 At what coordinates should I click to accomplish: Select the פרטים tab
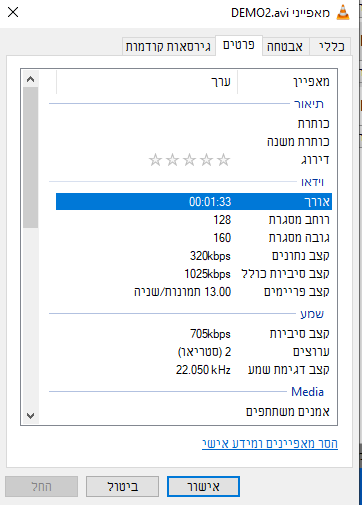(239, 45)
